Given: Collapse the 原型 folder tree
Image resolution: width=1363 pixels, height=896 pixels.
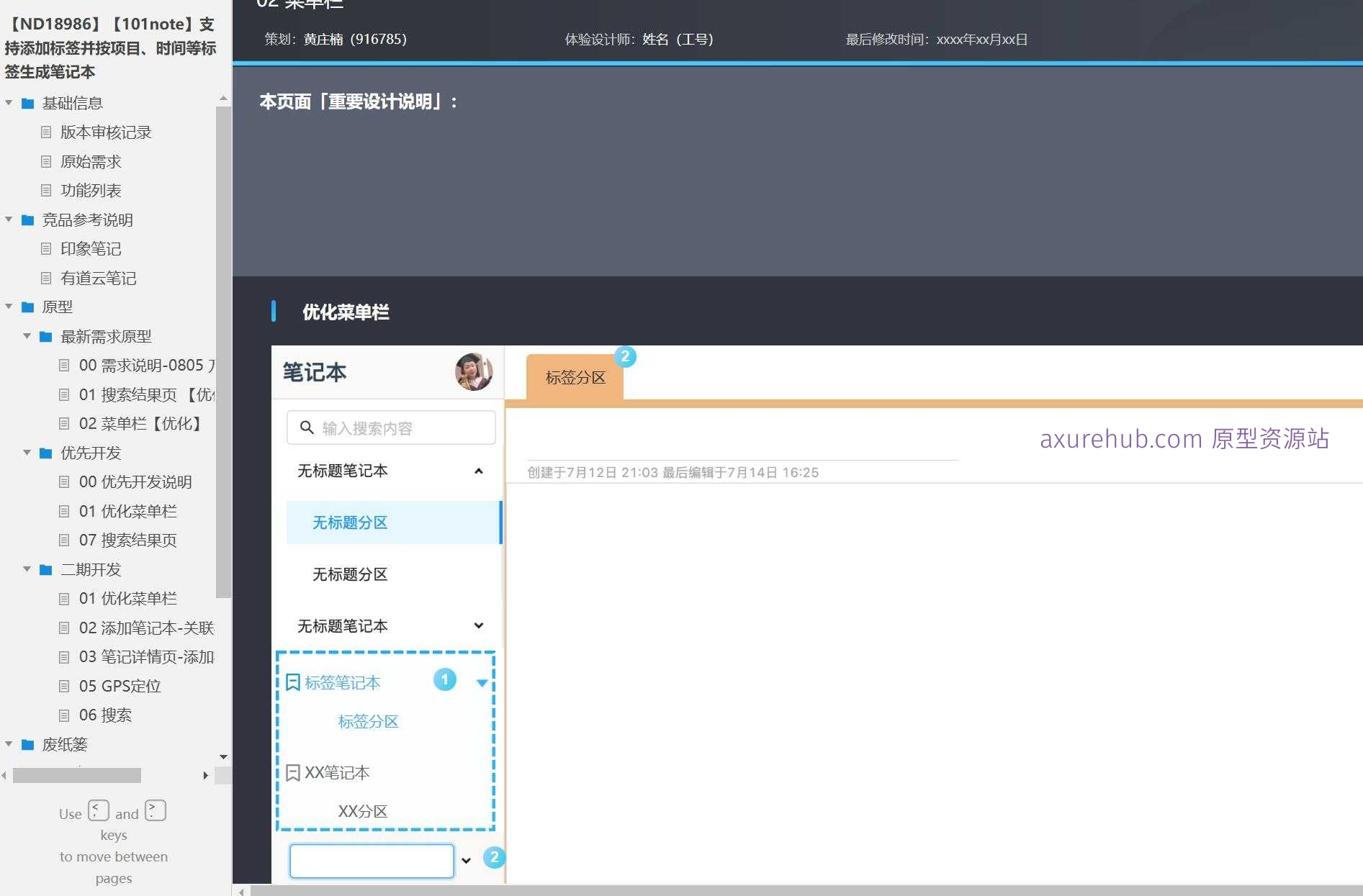Looking at the screenshot, I should point(9,307).
